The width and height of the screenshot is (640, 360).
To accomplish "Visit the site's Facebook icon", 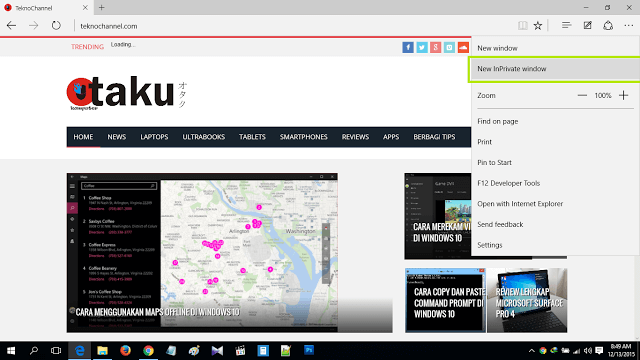I will coord(408,47).
